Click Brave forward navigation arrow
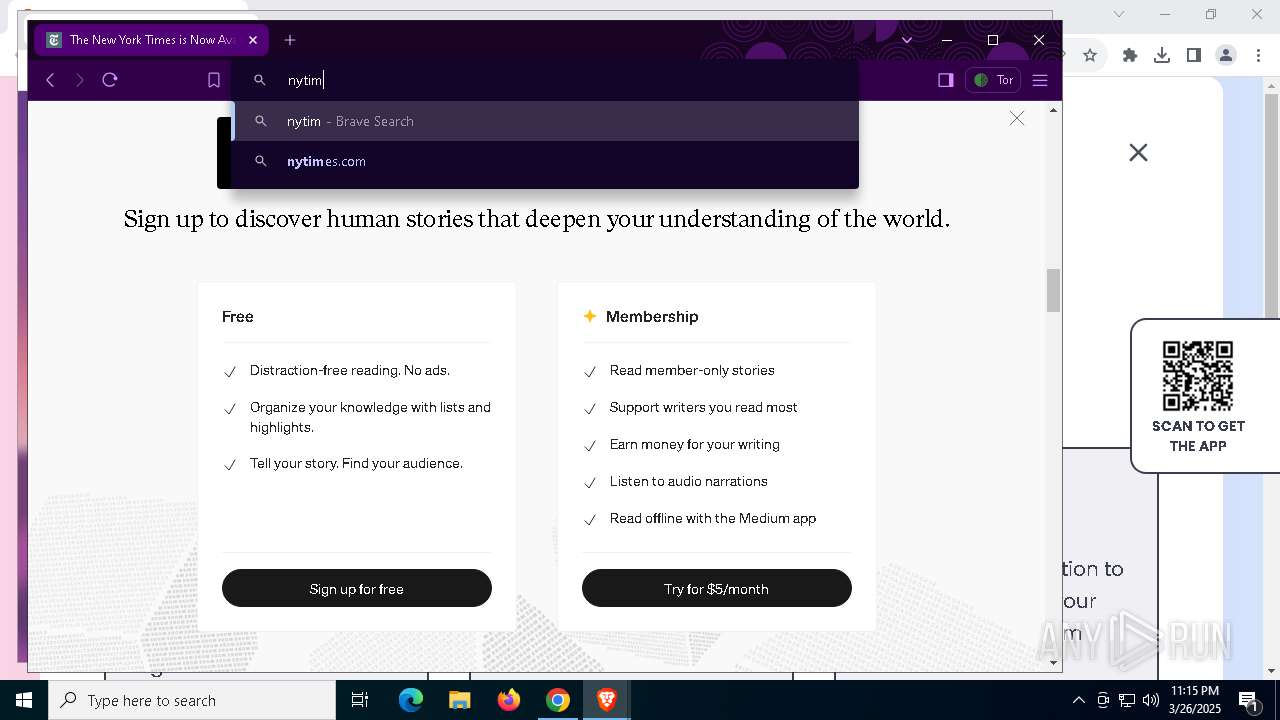The image size is (1280, 720). [x=80, y=80]
